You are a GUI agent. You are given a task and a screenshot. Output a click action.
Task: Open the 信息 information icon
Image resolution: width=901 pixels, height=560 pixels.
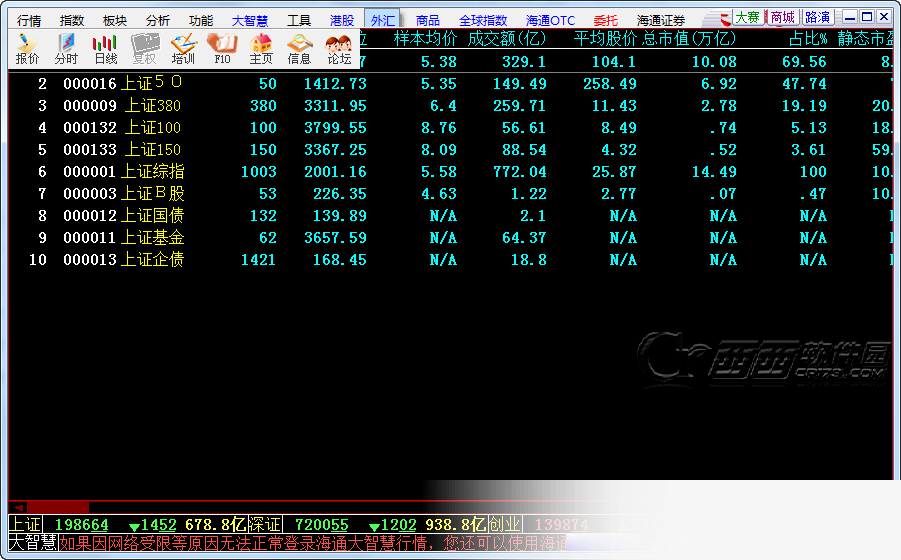tap(299, 49)
